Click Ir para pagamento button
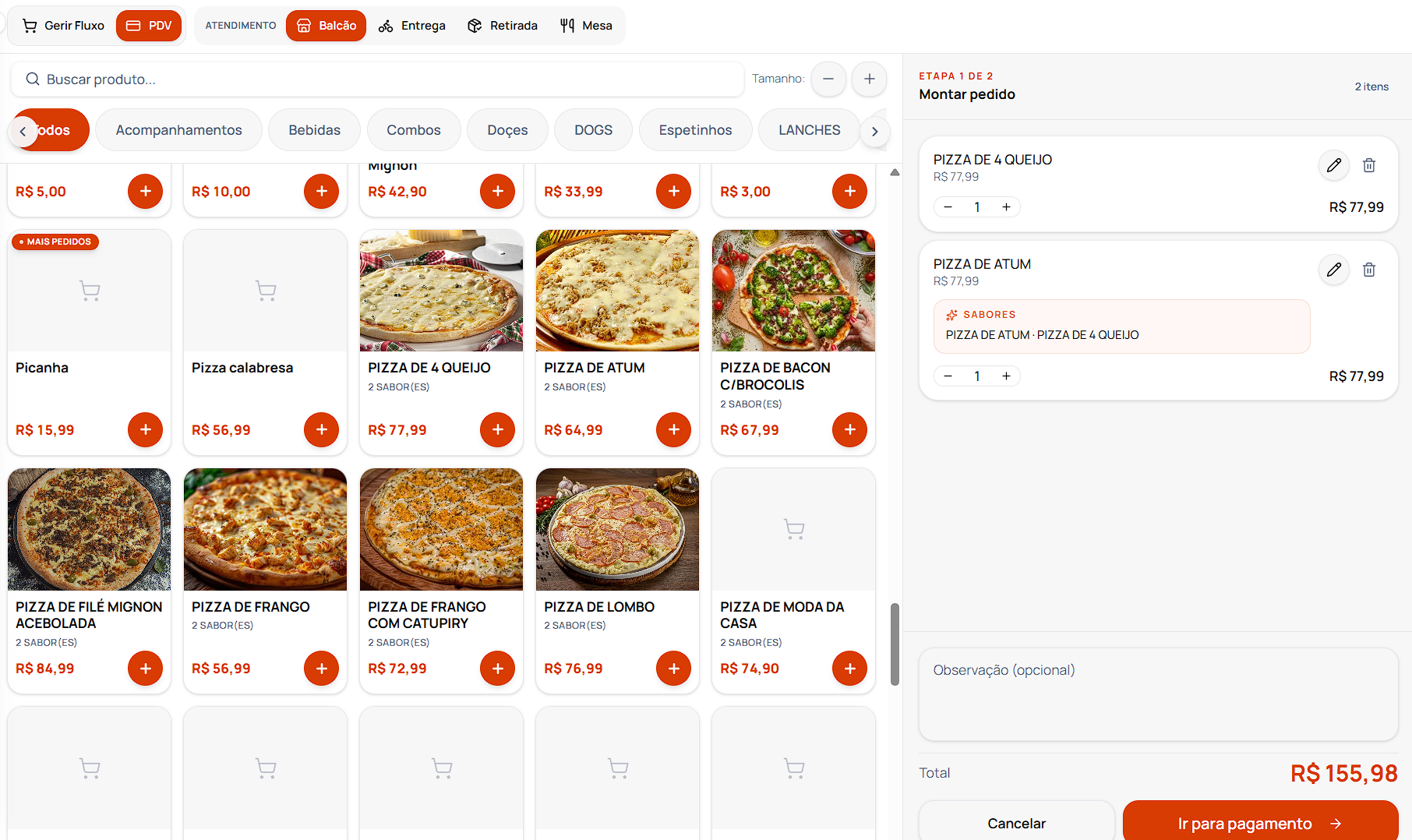 (x=1260, y=822)
